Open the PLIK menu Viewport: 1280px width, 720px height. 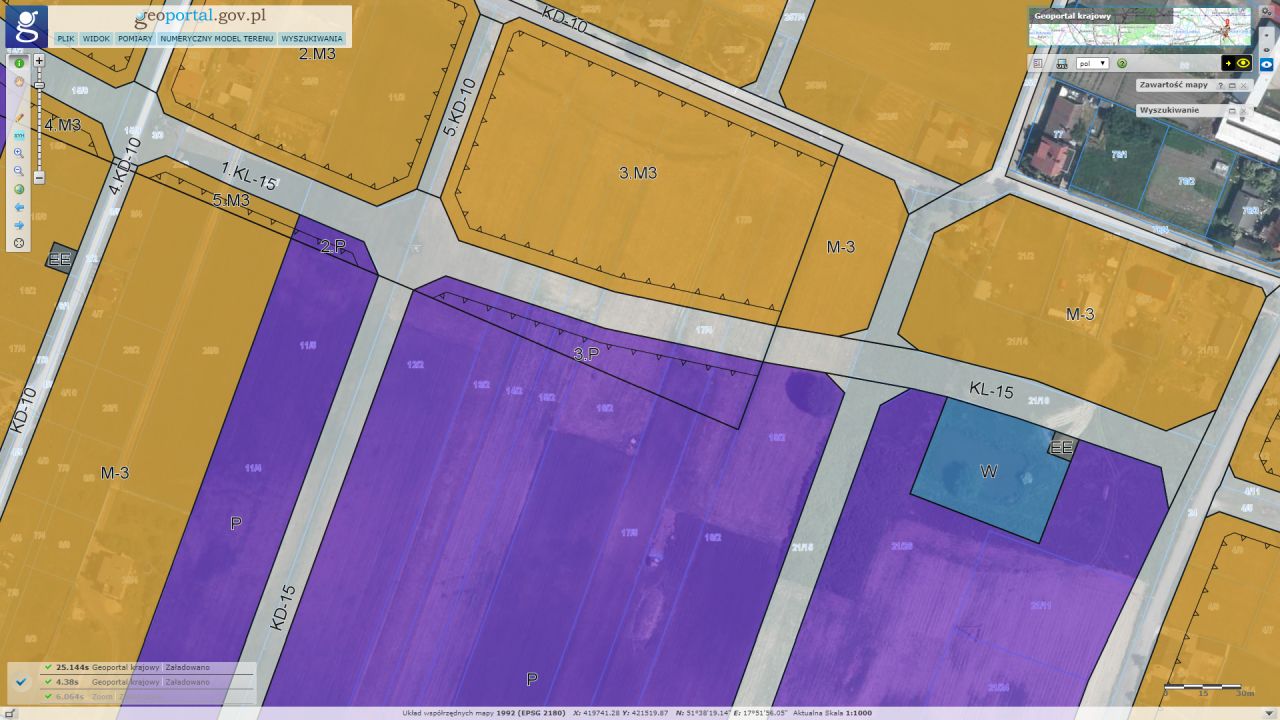click(x=66, y=39)
